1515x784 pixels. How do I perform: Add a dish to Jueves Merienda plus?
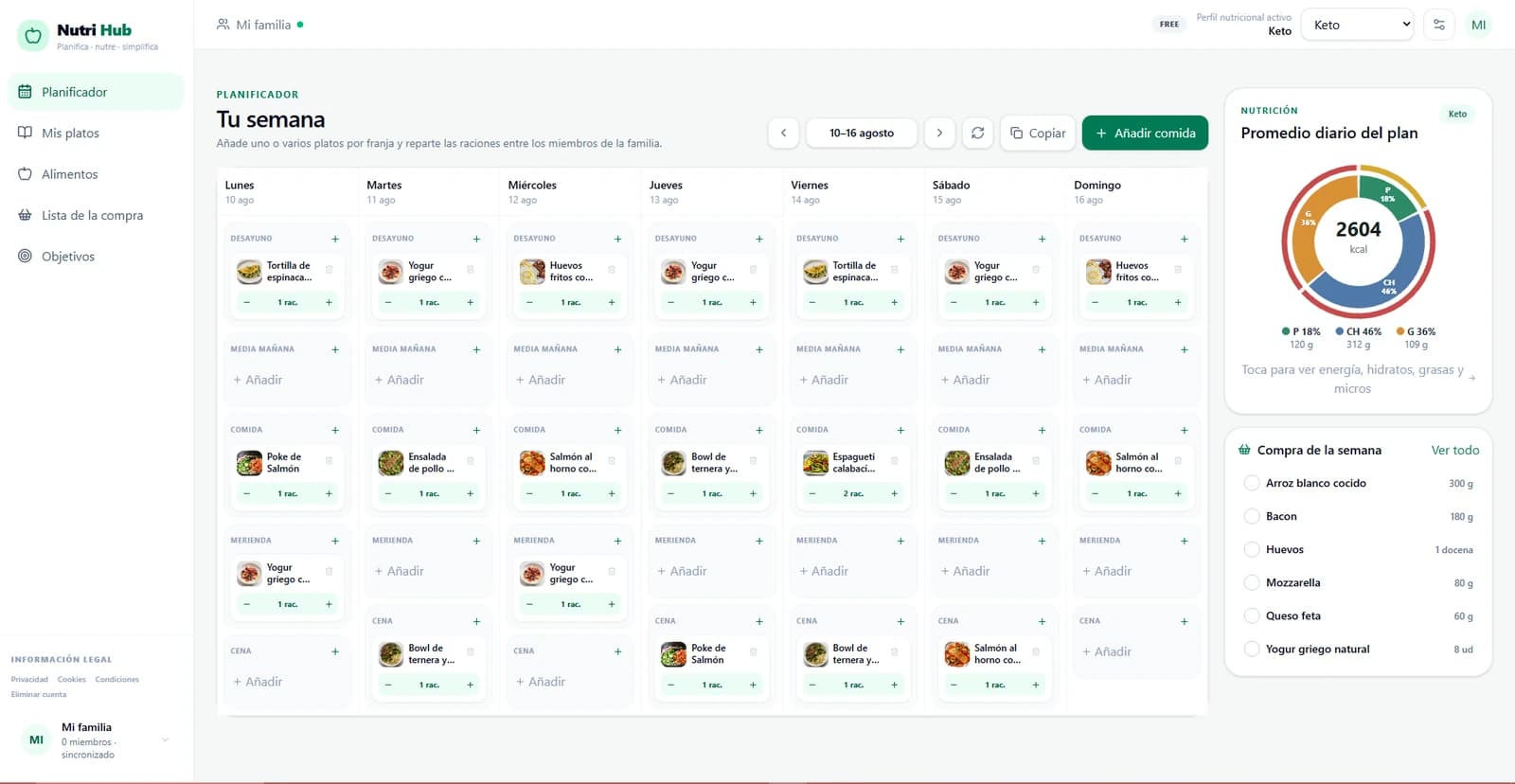pyautogui.click(x=759, y=541)
